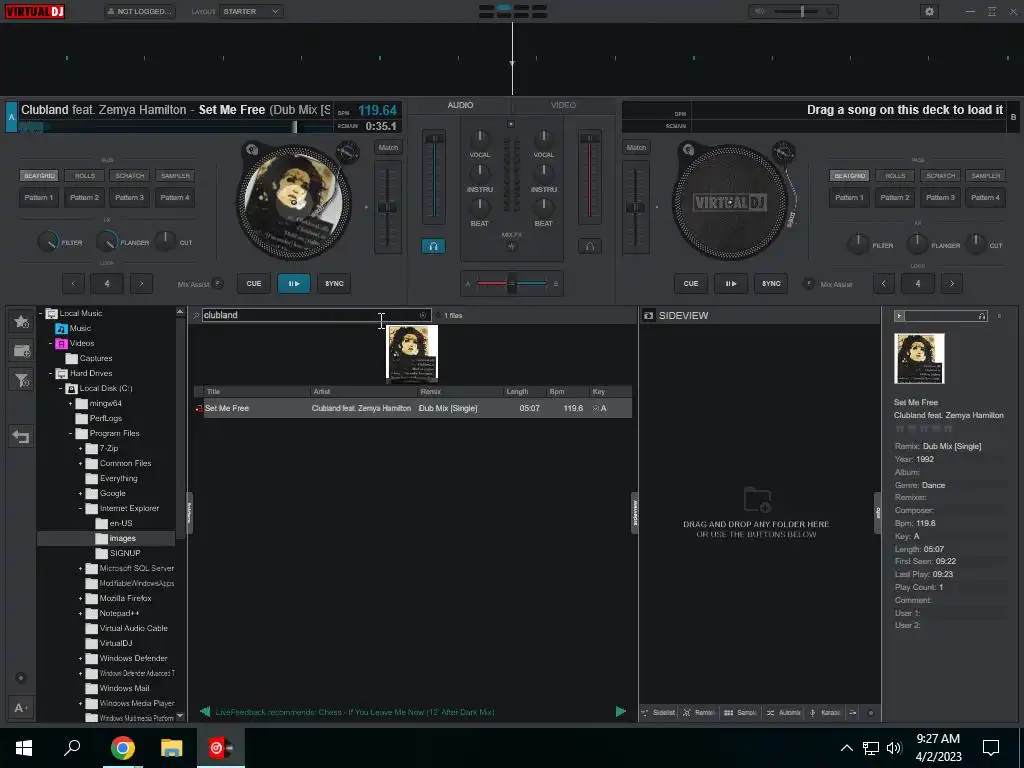This screenshot has width=1024, height=768.
Task: Open the Sampler tab in sideview
Action: click(741, 712)
